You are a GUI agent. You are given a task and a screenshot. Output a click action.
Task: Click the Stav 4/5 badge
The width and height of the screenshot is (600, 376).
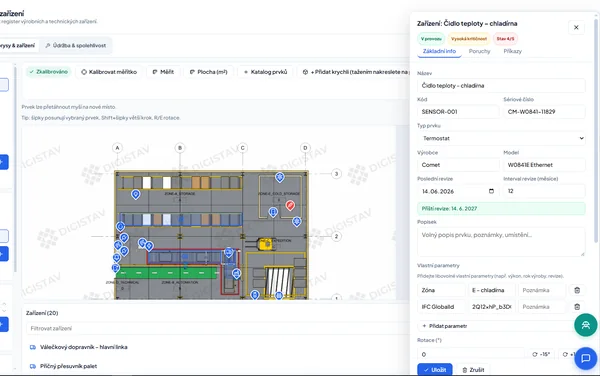click(505, 39)
